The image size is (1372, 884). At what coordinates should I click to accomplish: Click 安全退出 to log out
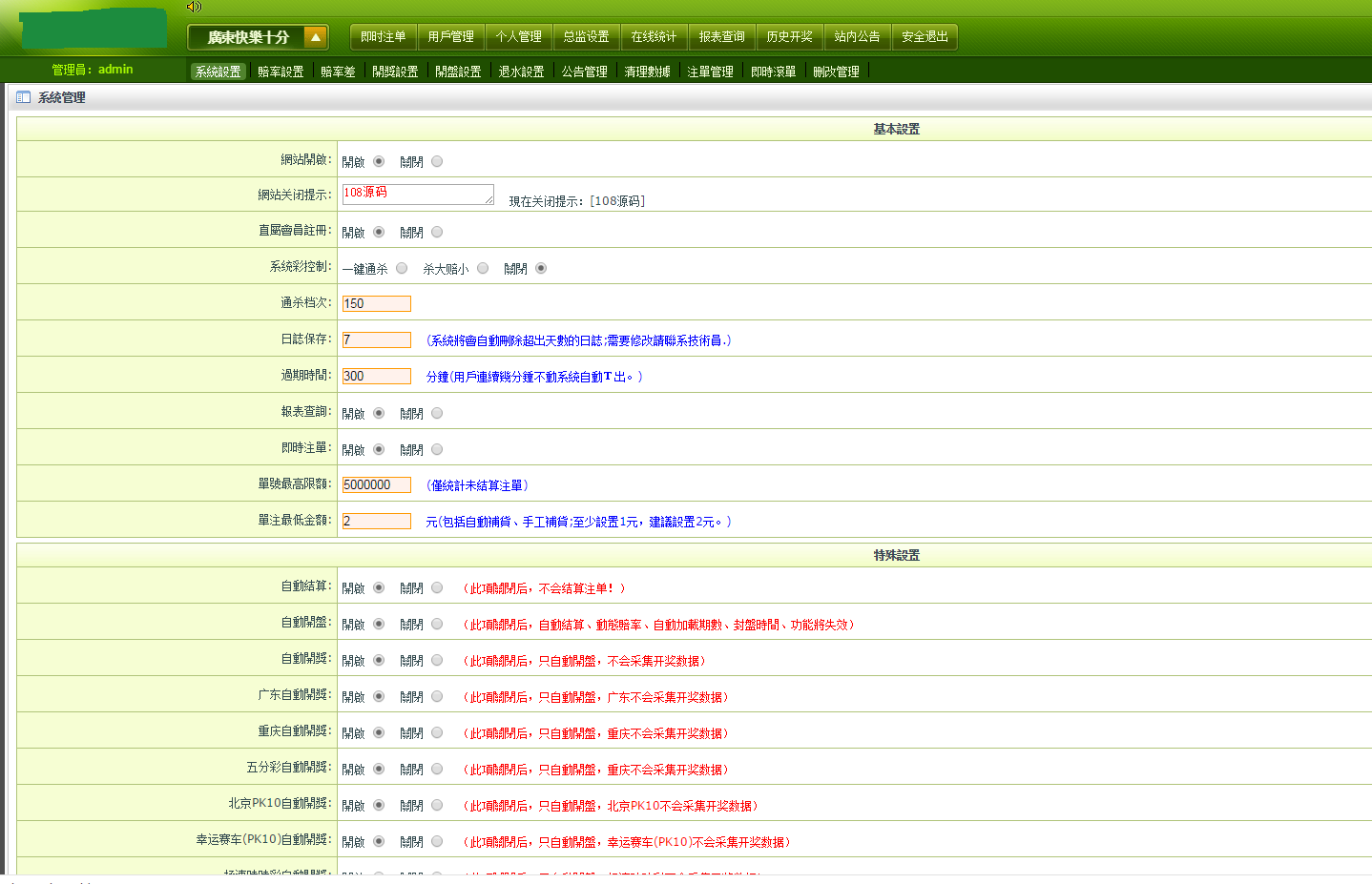pyautogui.click(x=925, y=36)
